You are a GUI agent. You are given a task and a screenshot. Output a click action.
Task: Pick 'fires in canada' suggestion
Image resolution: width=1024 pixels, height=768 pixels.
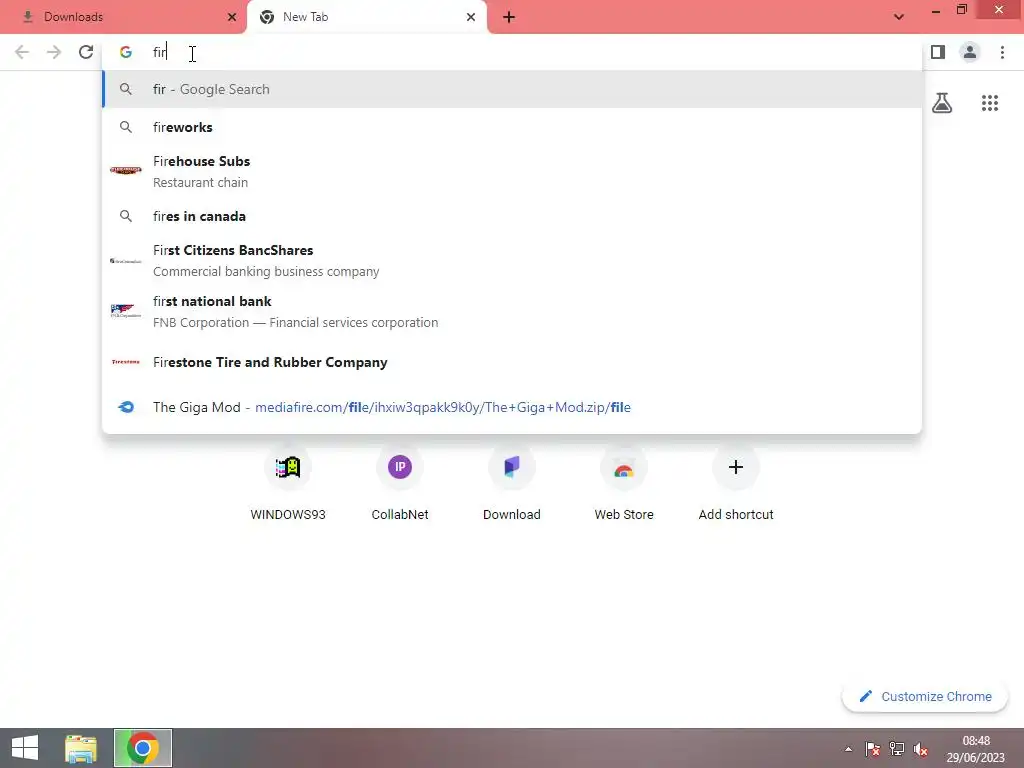[512, 216]
